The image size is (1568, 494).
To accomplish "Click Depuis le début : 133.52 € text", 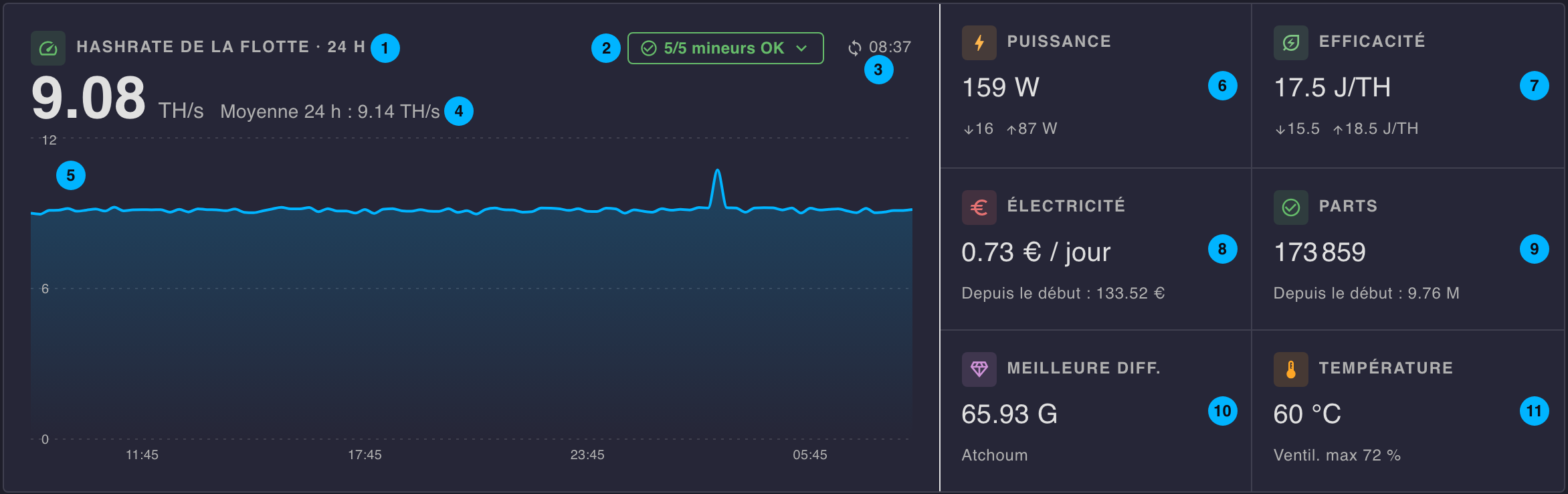I will (x=1064, y=293).
